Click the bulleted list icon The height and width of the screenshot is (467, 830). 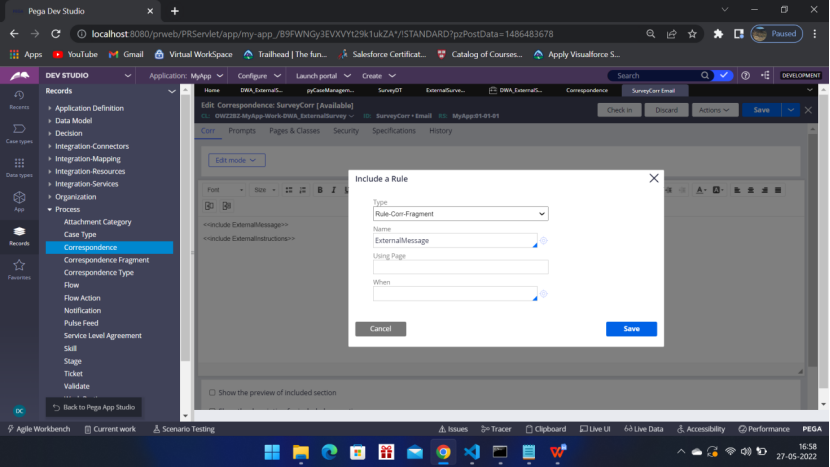click(x=289, y=190)
